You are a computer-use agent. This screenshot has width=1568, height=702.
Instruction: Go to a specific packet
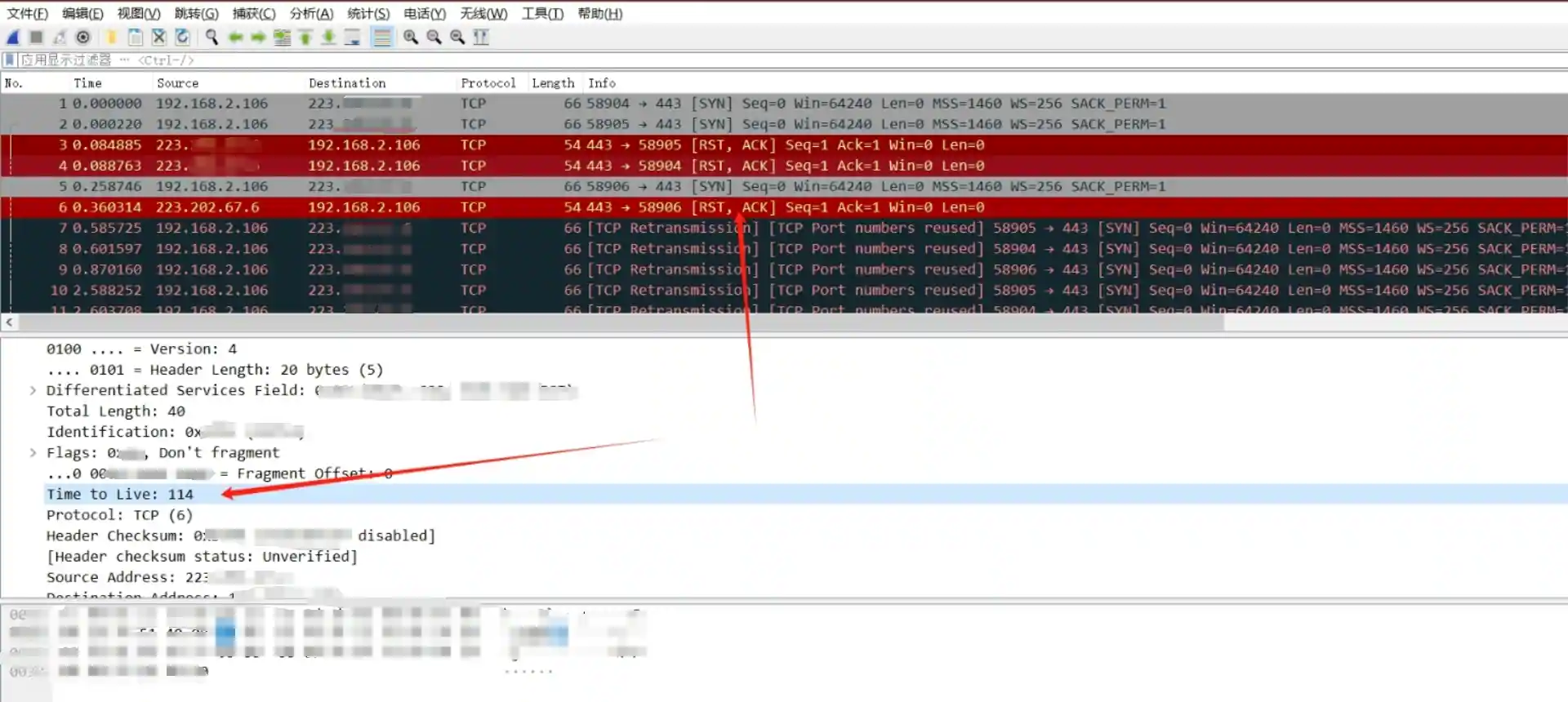coord(282,38)
